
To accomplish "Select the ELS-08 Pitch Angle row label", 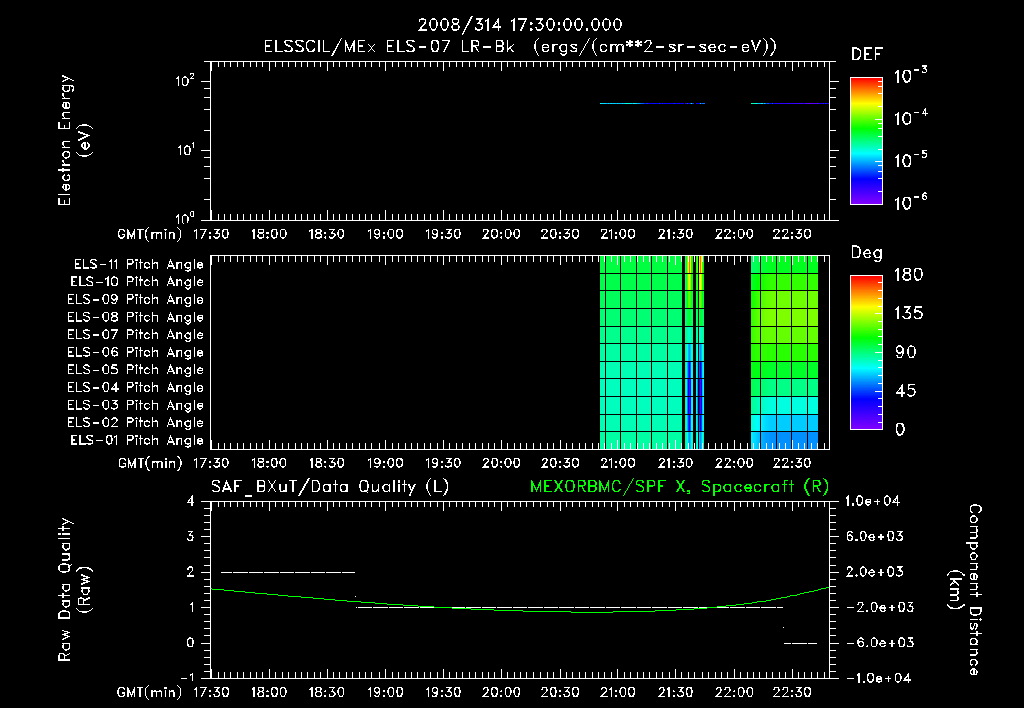I will click(135, 317).
